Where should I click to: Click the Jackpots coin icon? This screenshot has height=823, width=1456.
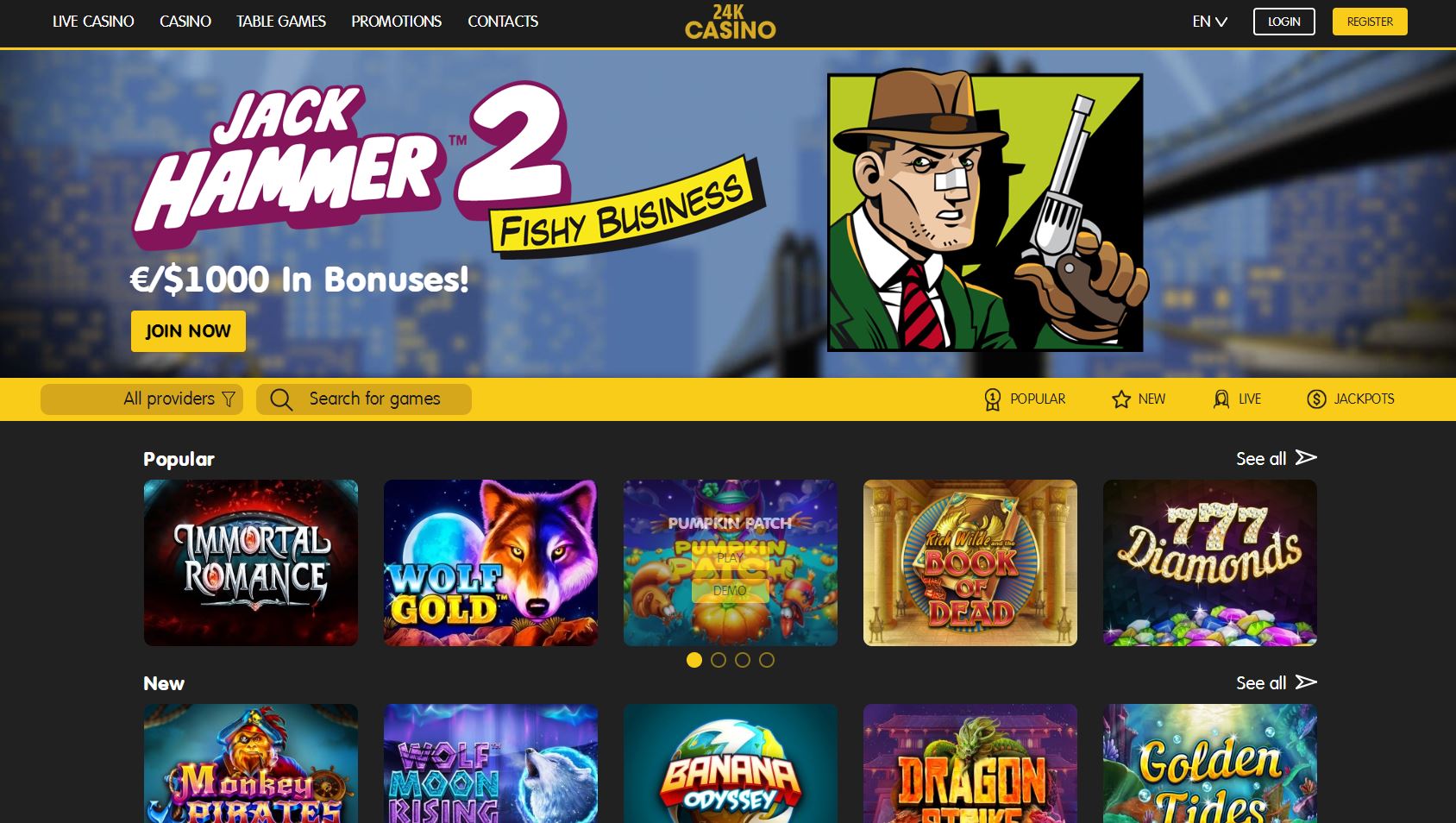pos(1316,399)
